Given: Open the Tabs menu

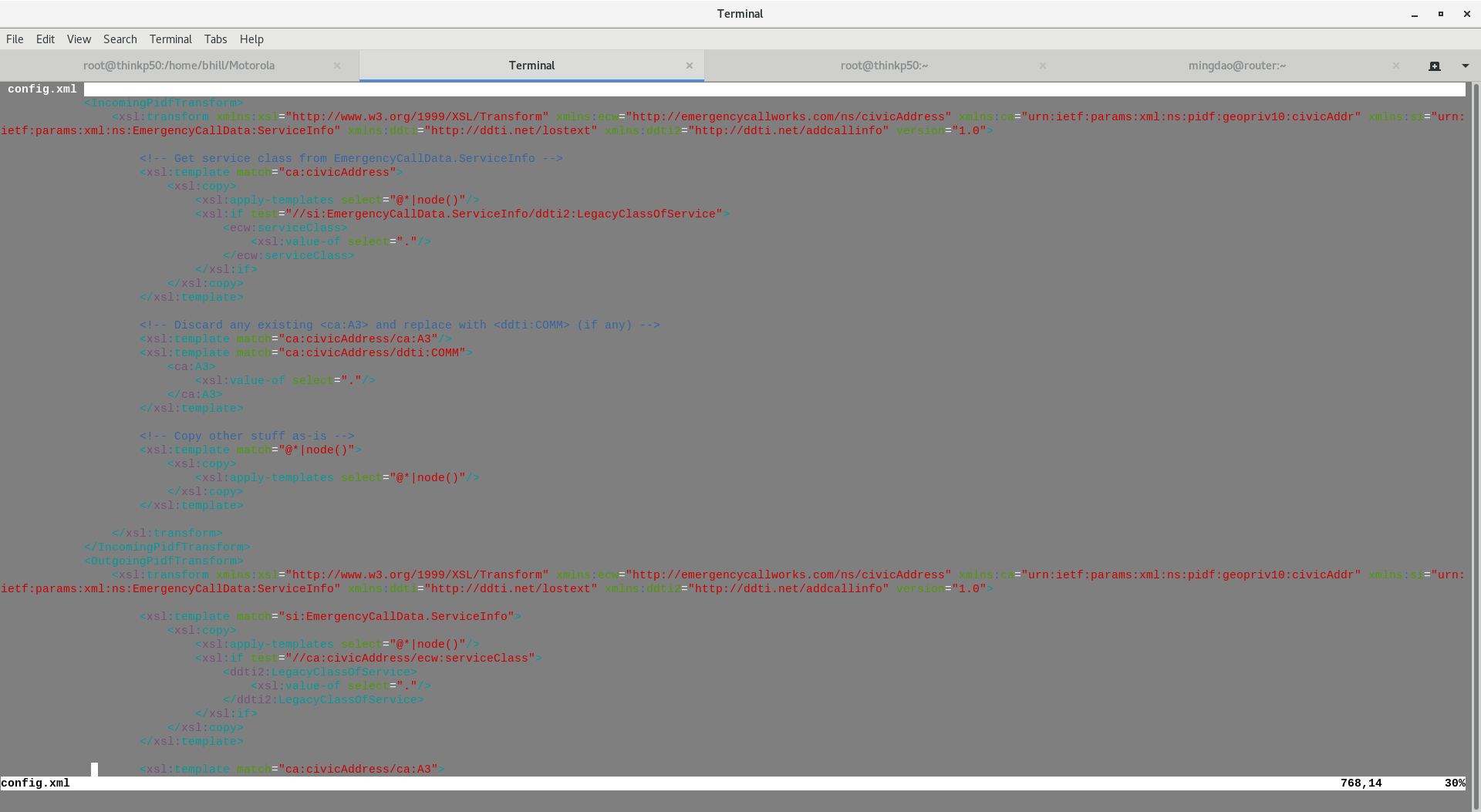Looking at the screenshot, I should [215, 39].
